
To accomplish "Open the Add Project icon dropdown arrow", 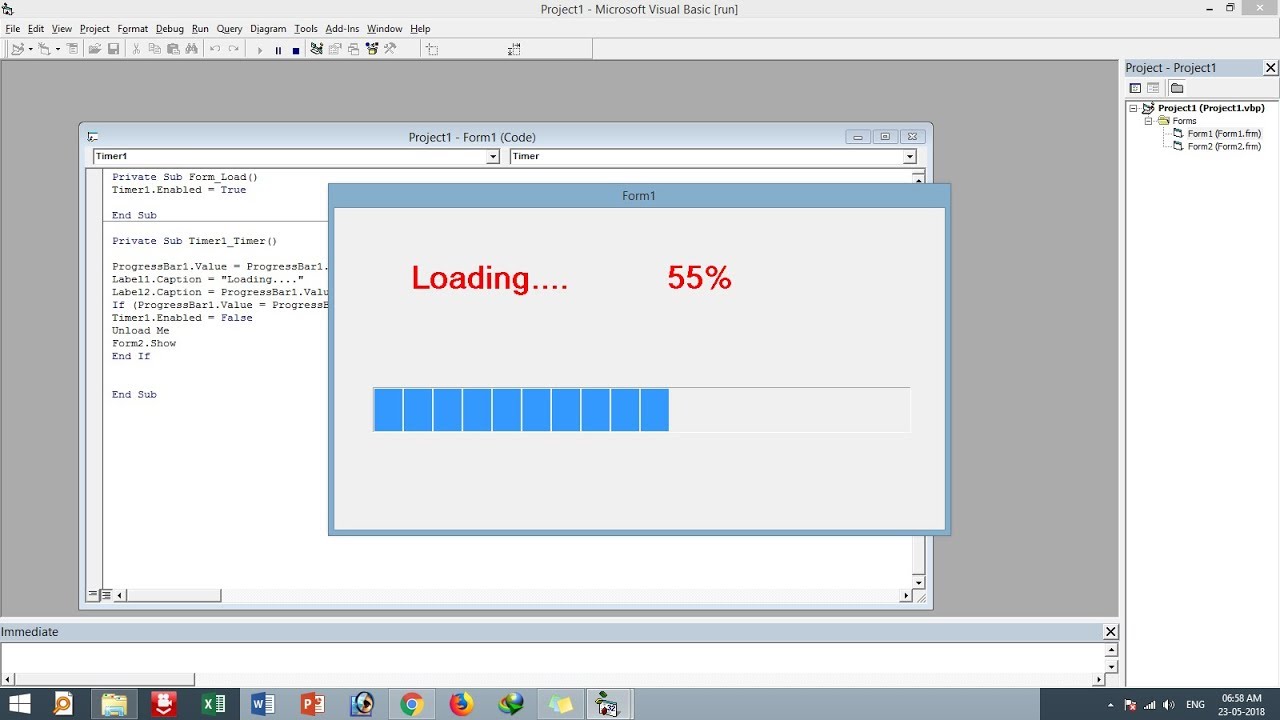I will pyautogui.click(x=30, y=49).
